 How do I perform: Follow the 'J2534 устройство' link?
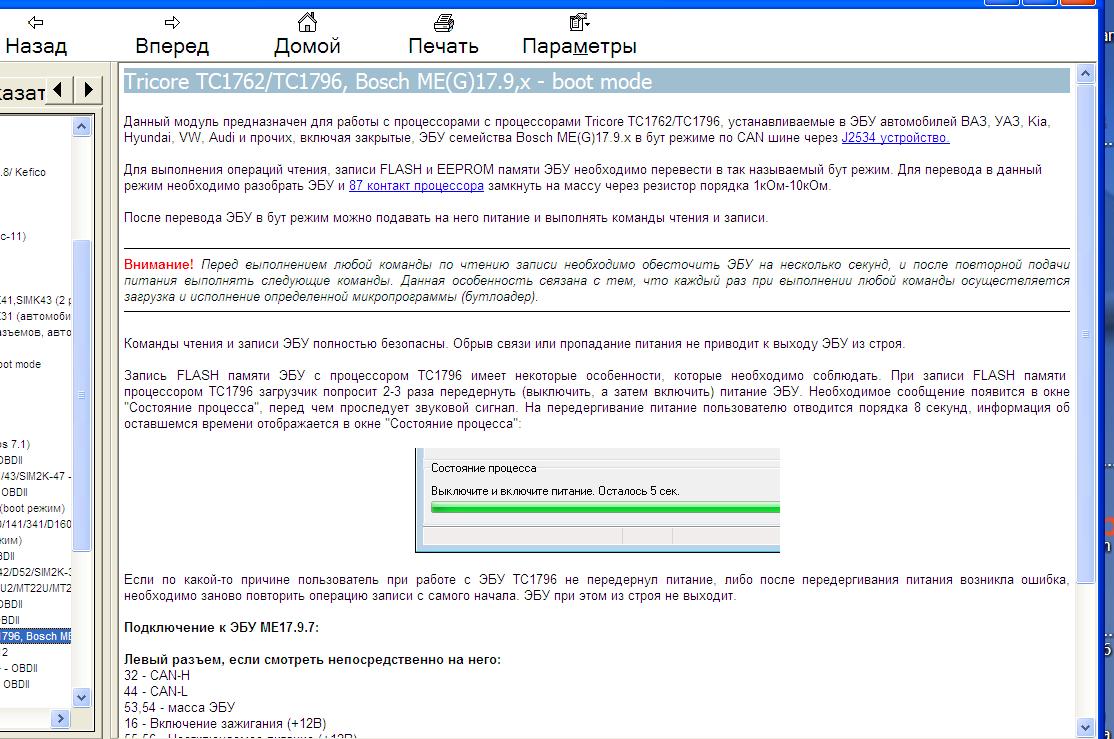[x=895, y=138]
